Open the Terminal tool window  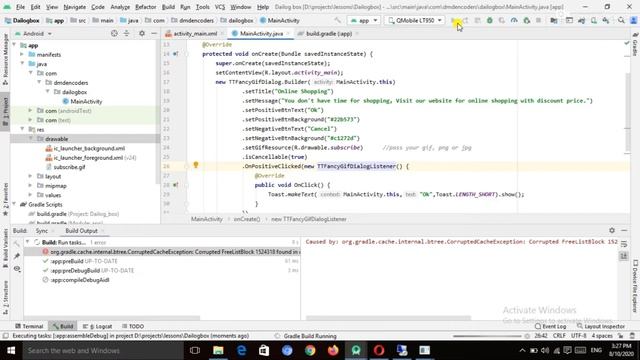click(29, 326)
